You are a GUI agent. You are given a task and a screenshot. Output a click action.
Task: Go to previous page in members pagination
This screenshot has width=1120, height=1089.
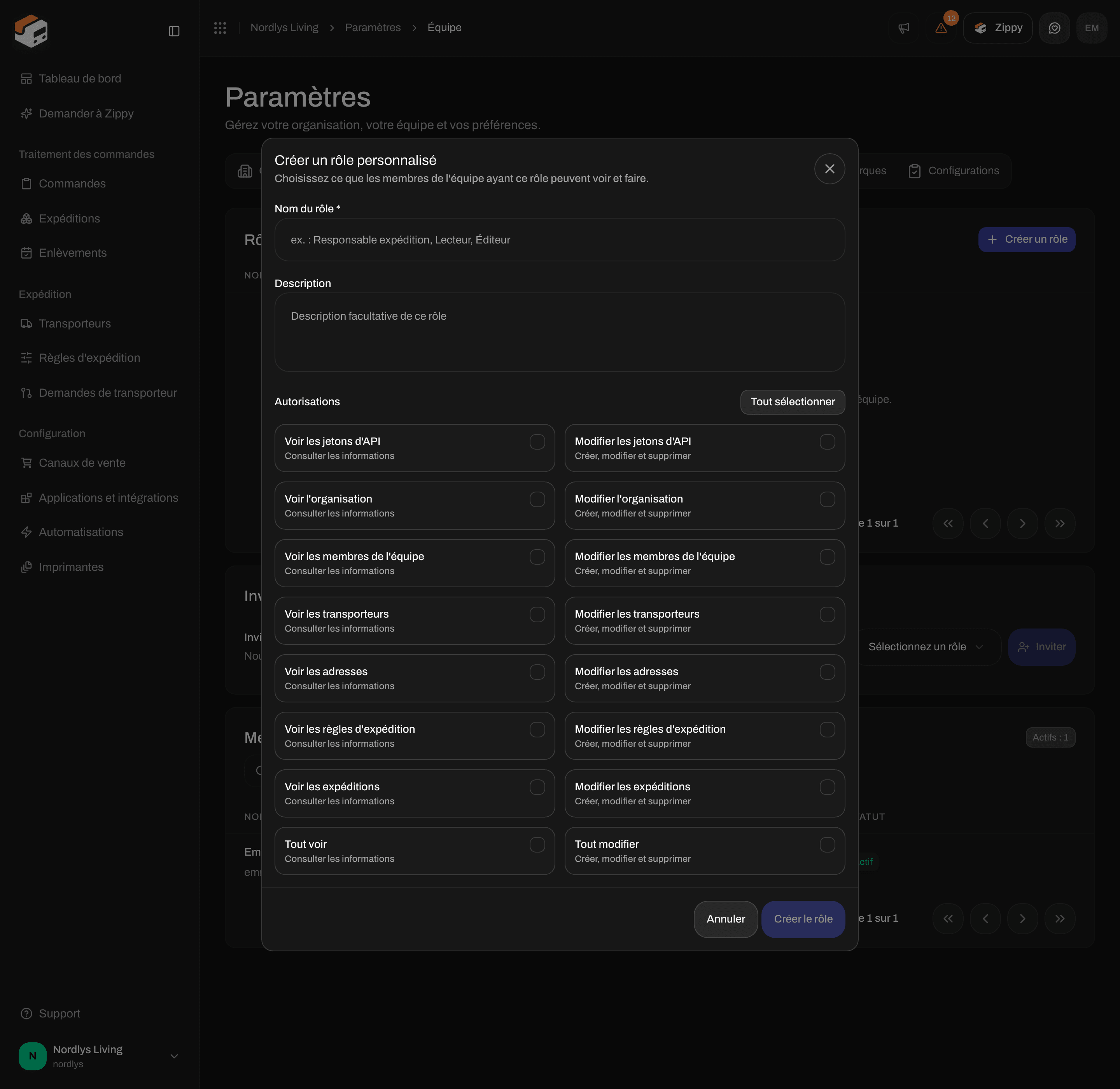[985, 919]
